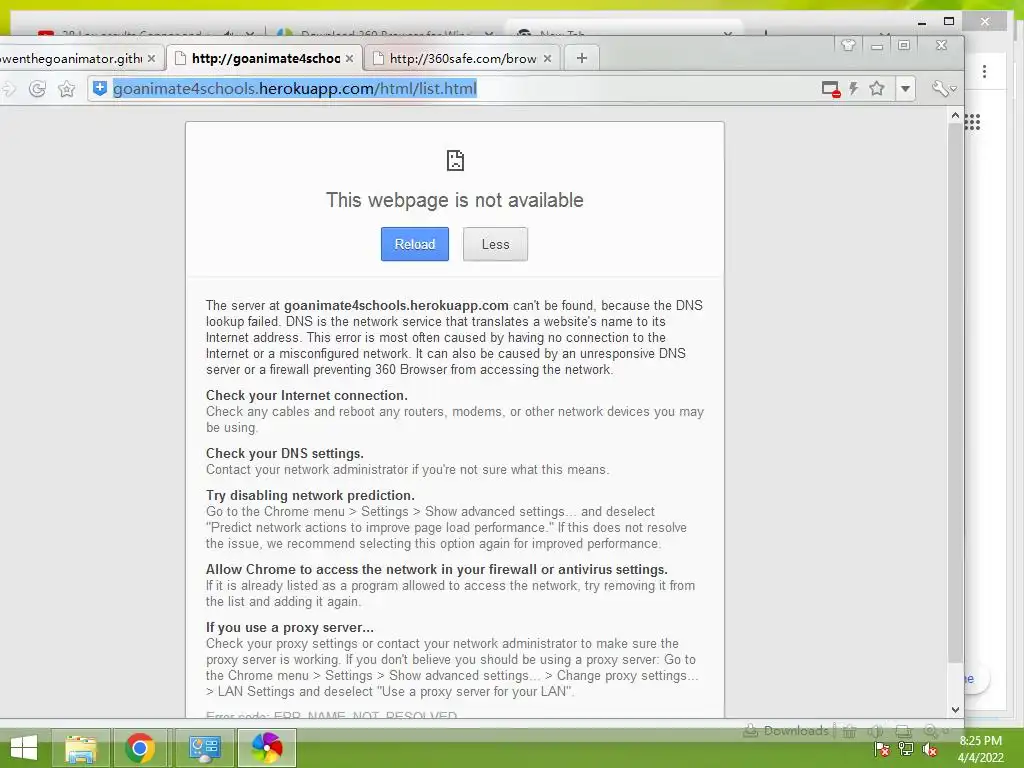Click the screen/window icon in the browser status bar
This screenshot has width=1024, height=768.
point(903,731)
